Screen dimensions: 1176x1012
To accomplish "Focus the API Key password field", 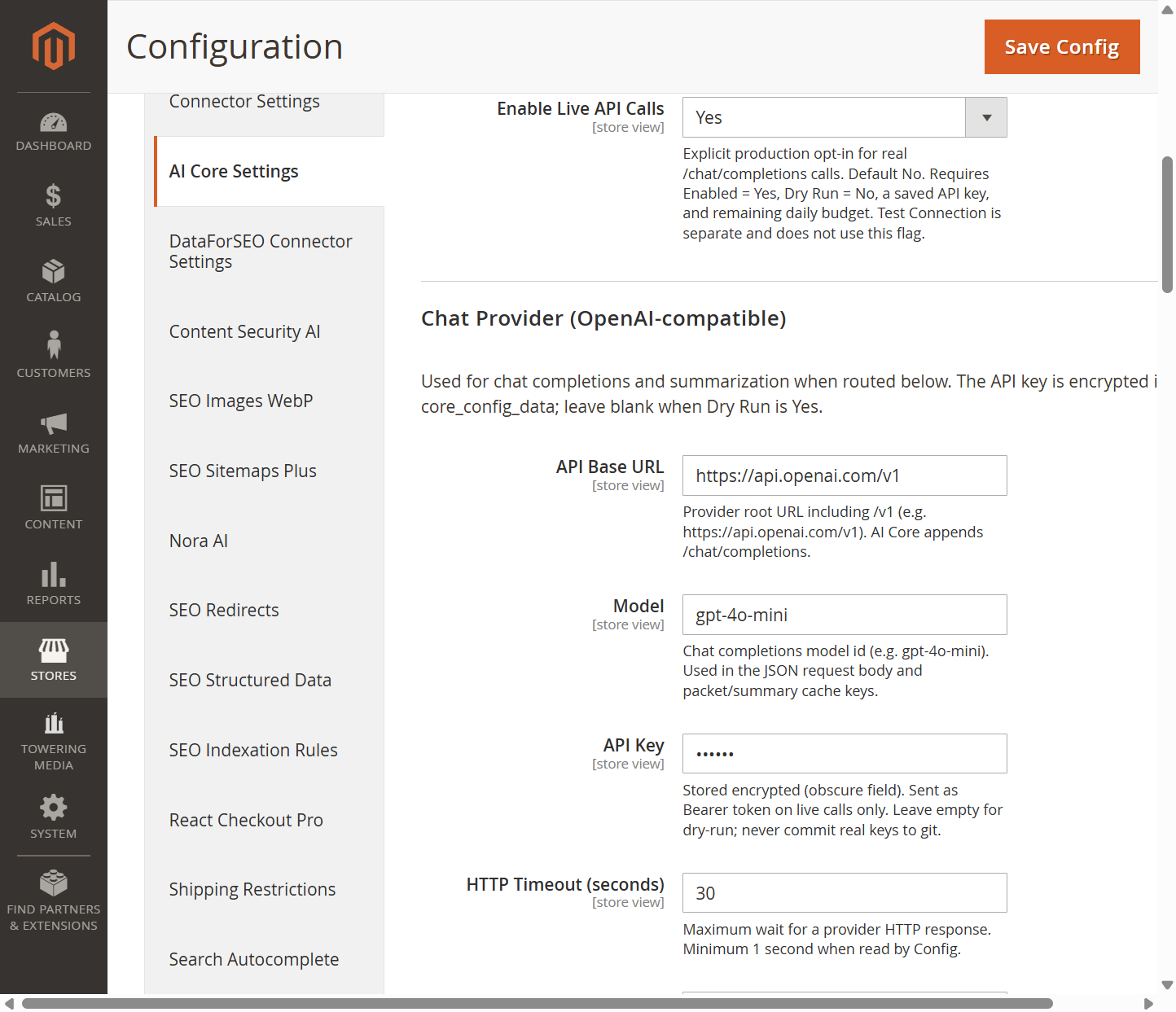I will 845,754.
